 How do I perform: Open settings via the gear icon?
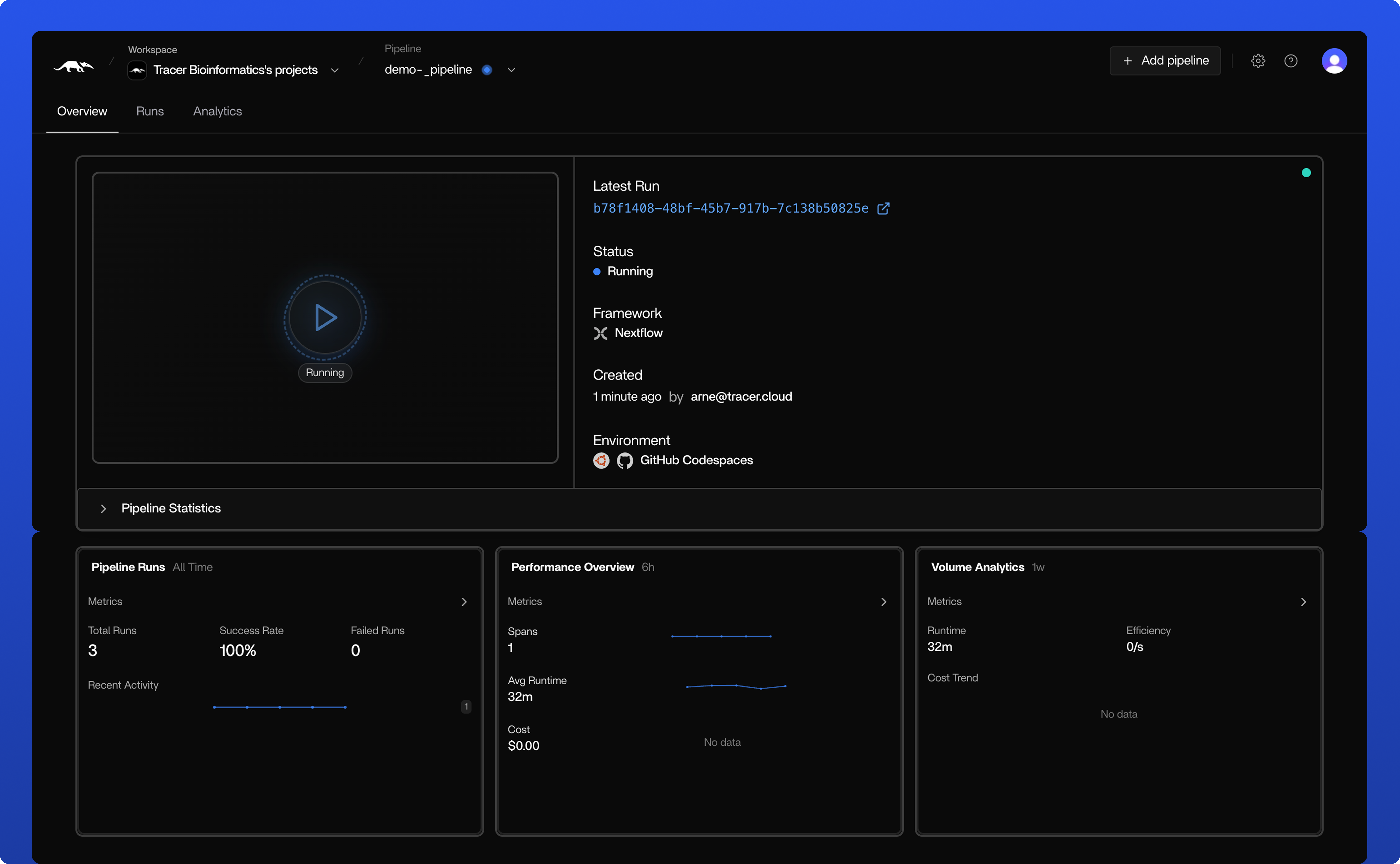(x=1258, y=61)
